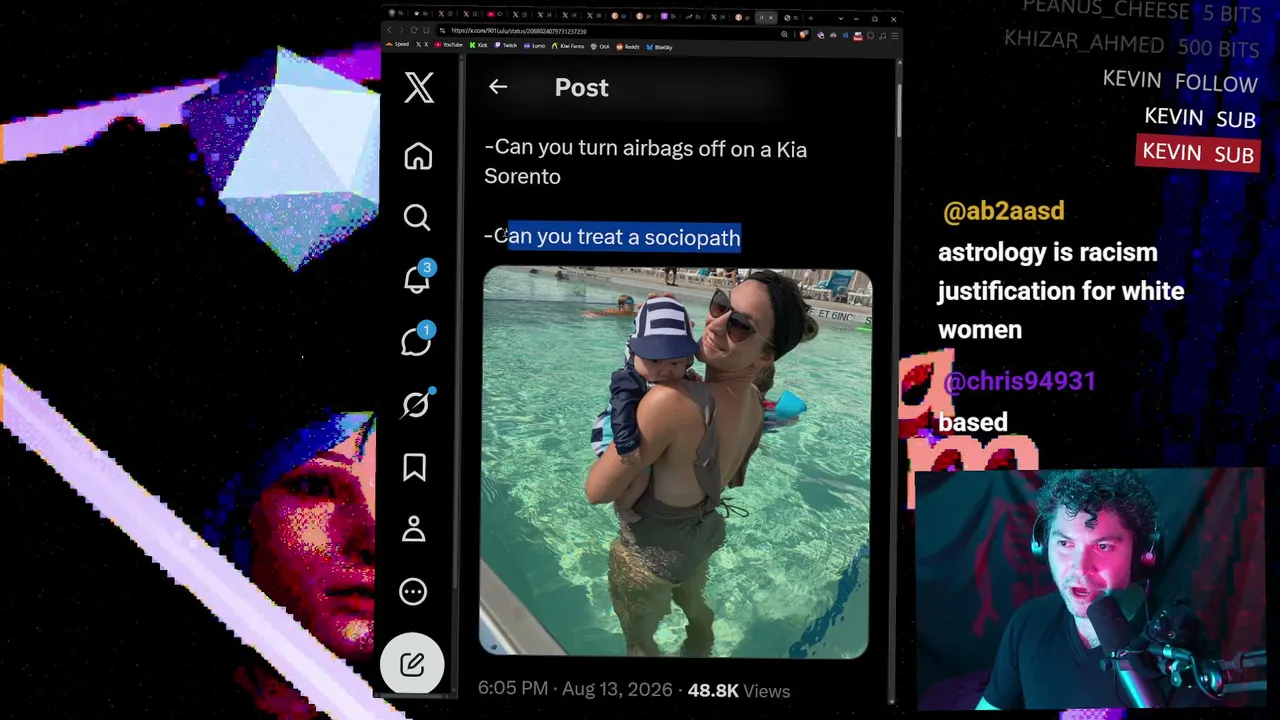Bookmark this page from the toolbar
1280x720 pixels.
(427, 31)
